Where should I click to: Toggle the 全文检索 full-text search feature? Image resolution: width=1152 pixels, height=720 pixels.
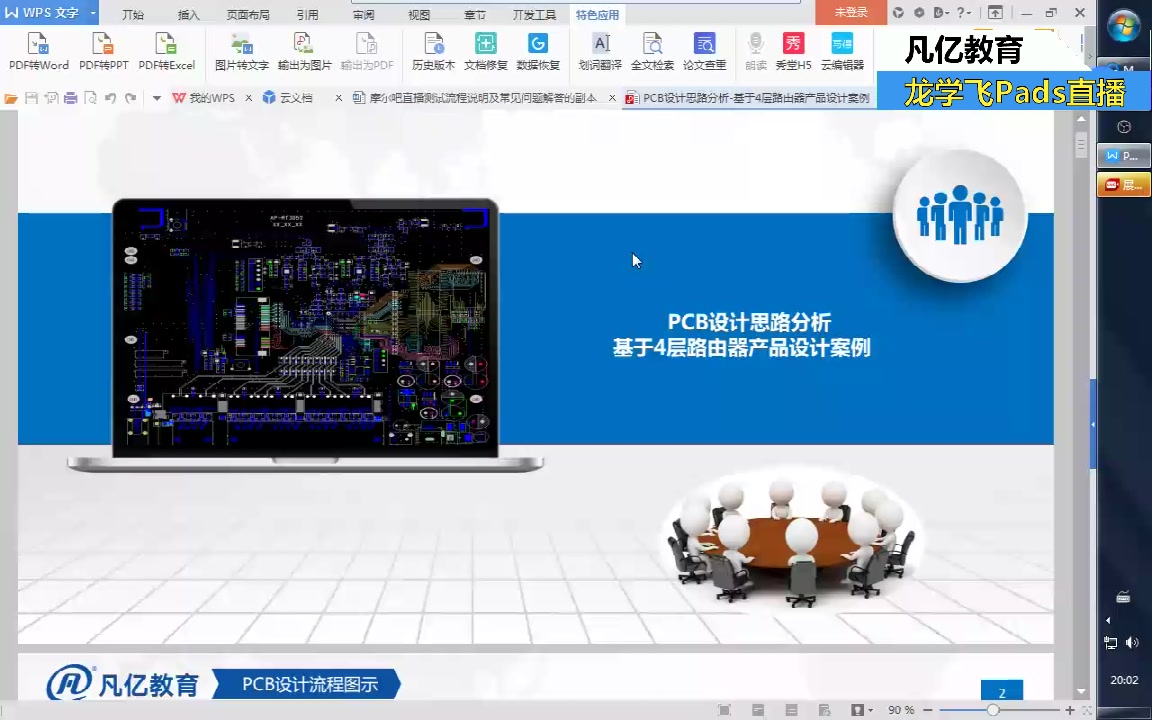click(653, 50)
